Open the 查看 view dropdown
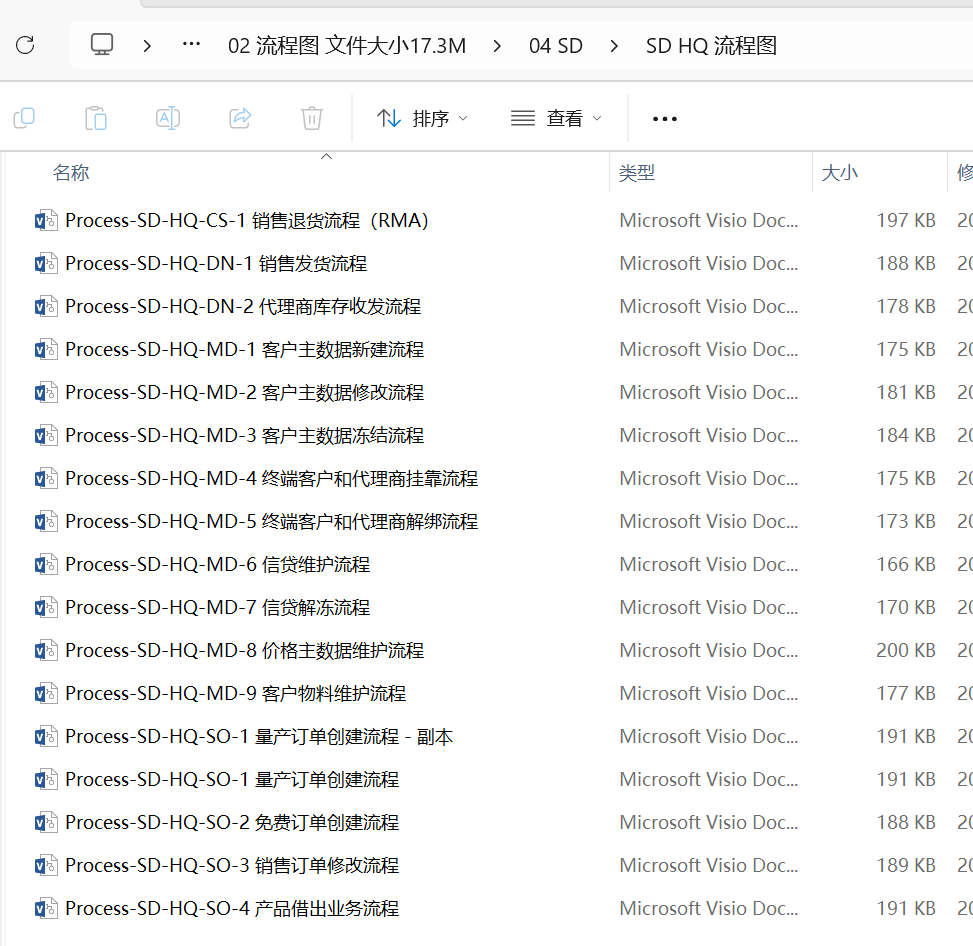The height and width of the screenshot is (946, 973). tap(556, 118)
